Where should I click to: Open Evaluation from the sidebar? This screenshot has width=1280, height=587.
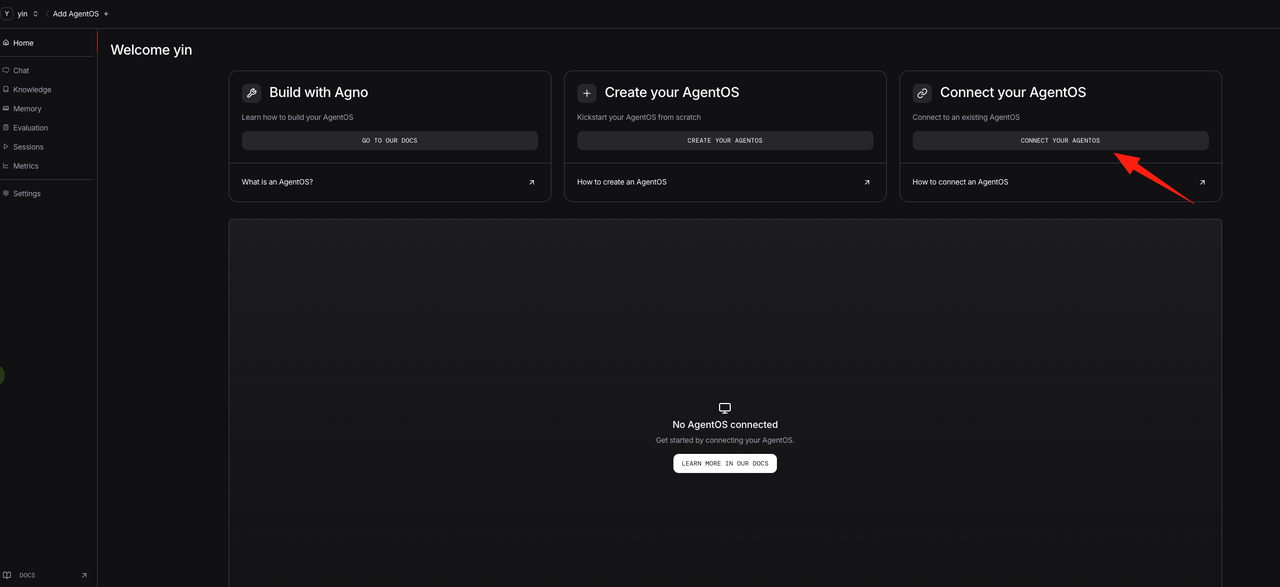pos(30,128)
